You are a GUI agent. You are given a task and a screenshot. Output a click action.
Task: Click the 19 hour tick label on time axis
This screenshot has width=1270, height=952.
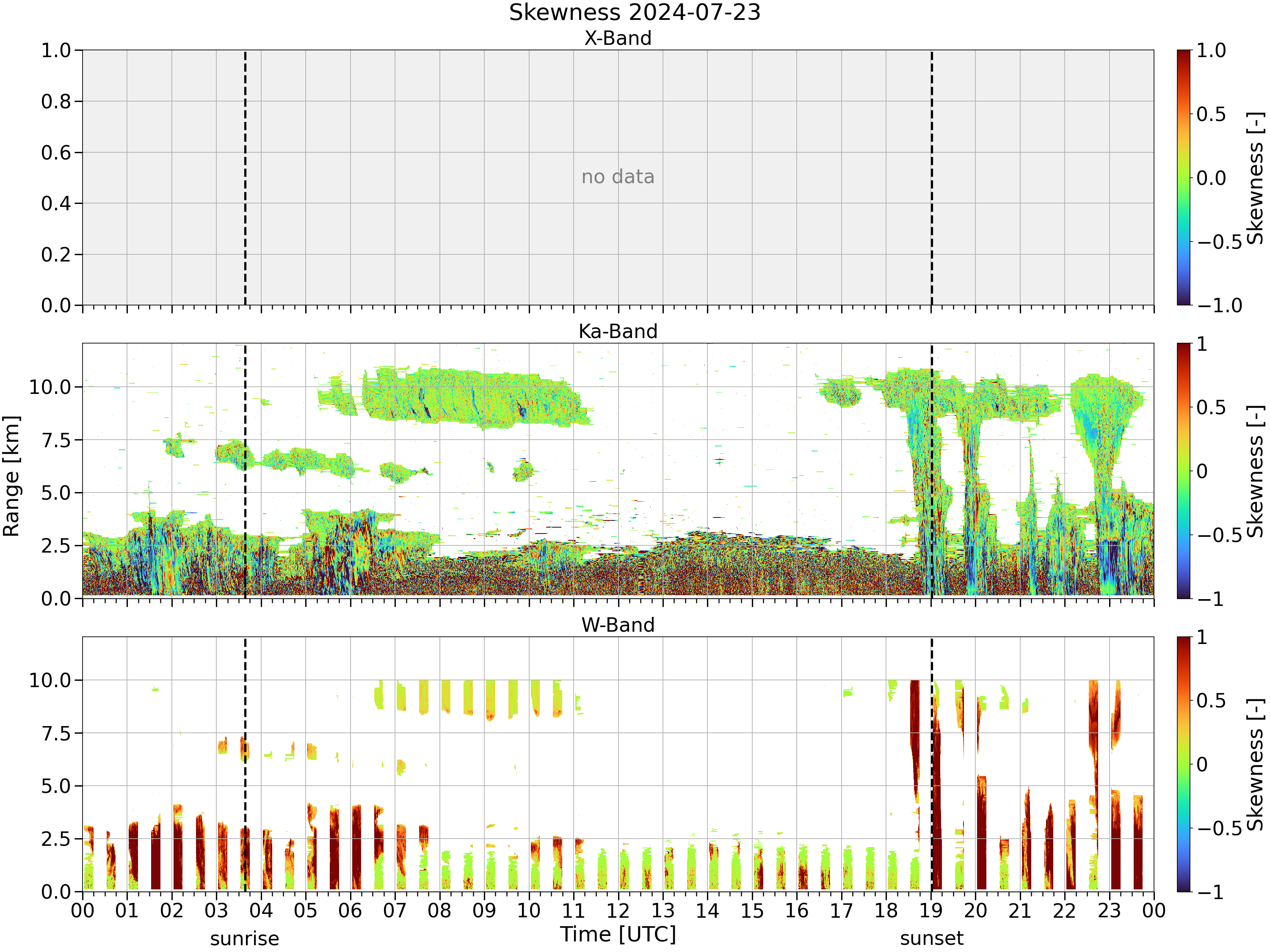(930, 911)
